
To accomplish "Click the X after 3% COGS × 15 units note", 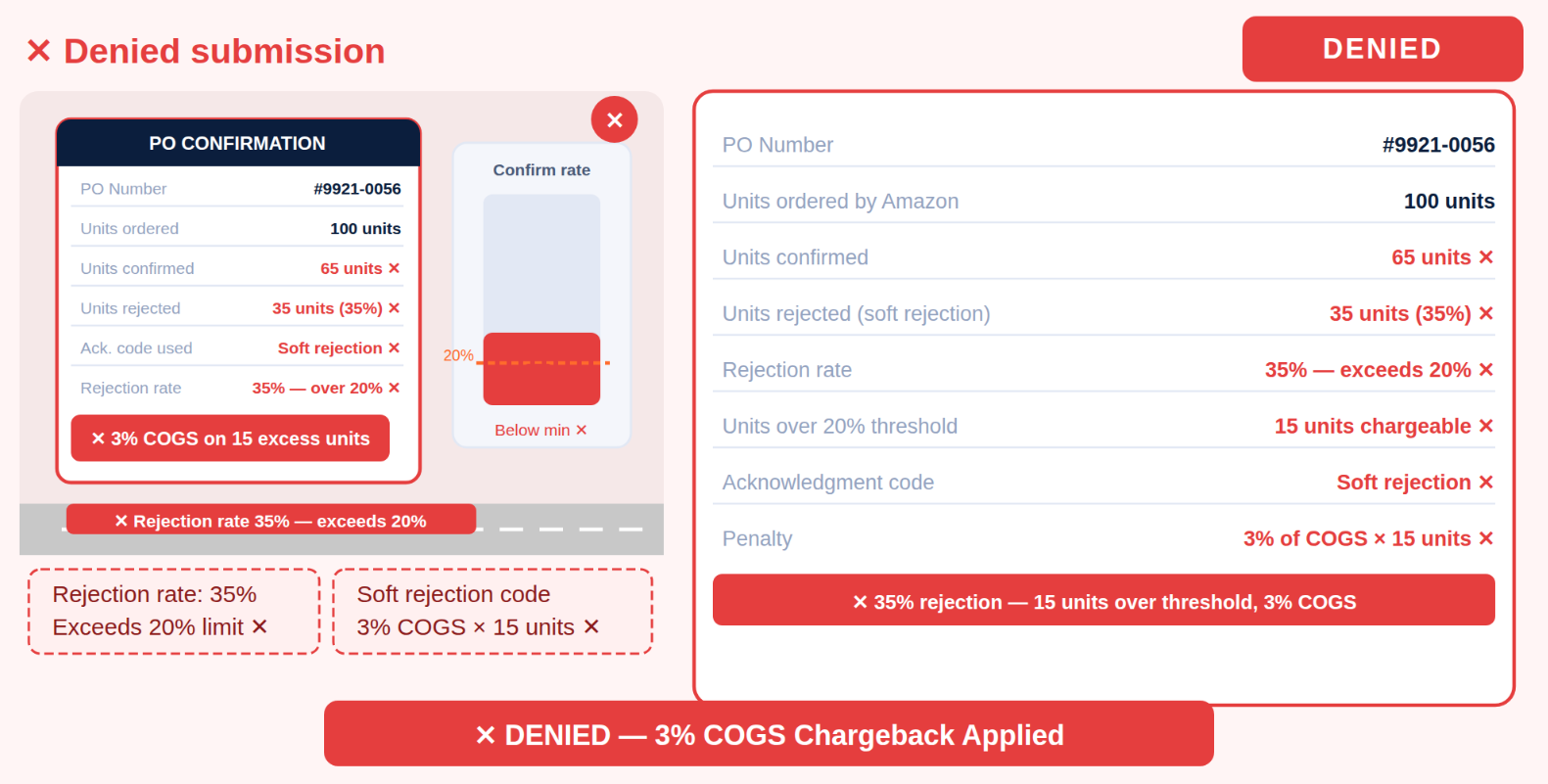I will (591, 626).
